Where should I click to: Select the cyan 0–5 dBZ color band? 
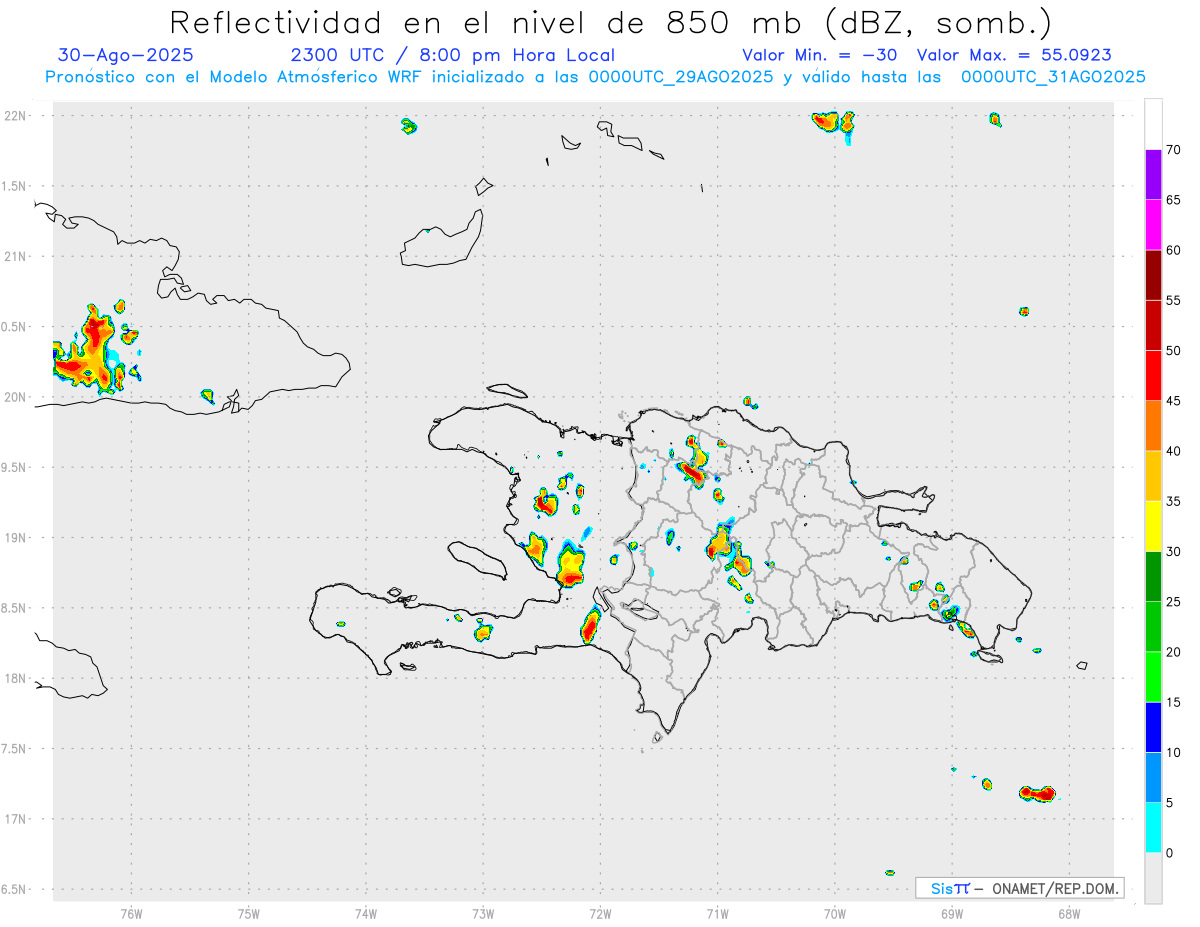pyautogui.click(x=1153, y=828)
